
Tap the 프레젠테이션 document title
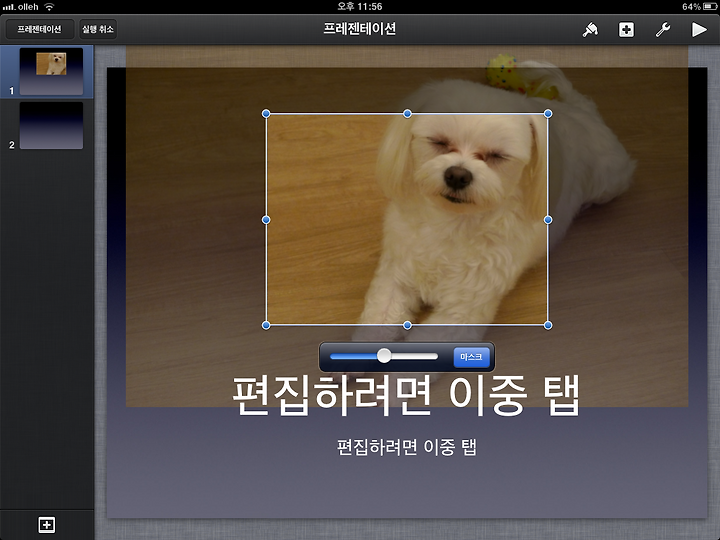[x=360, y=29]
